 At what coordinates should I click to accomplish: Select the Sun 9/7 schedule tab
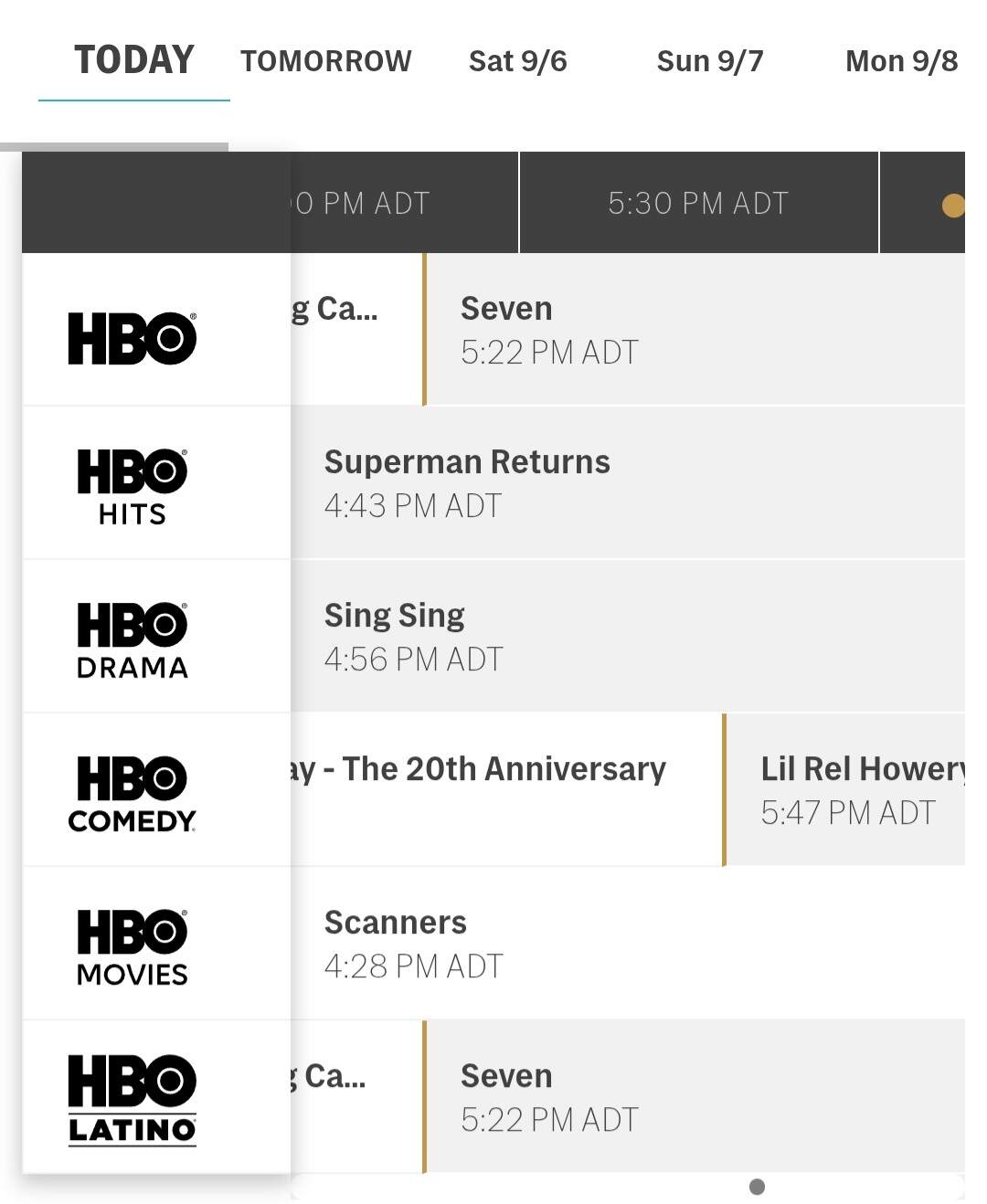click(x=709, y=61)
